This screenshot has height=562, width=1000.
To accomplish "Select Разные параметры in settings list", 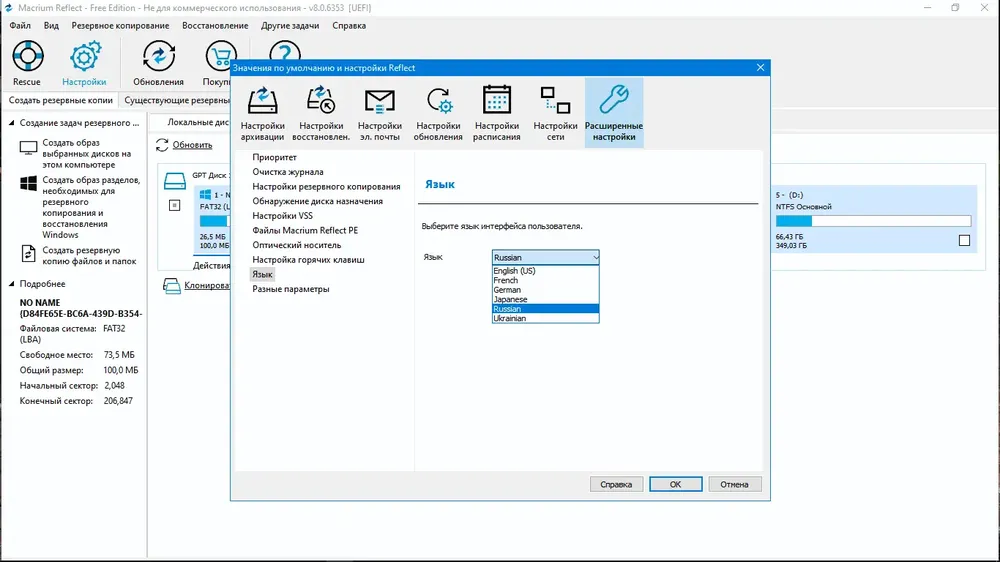I will click(x=291, y=289).
